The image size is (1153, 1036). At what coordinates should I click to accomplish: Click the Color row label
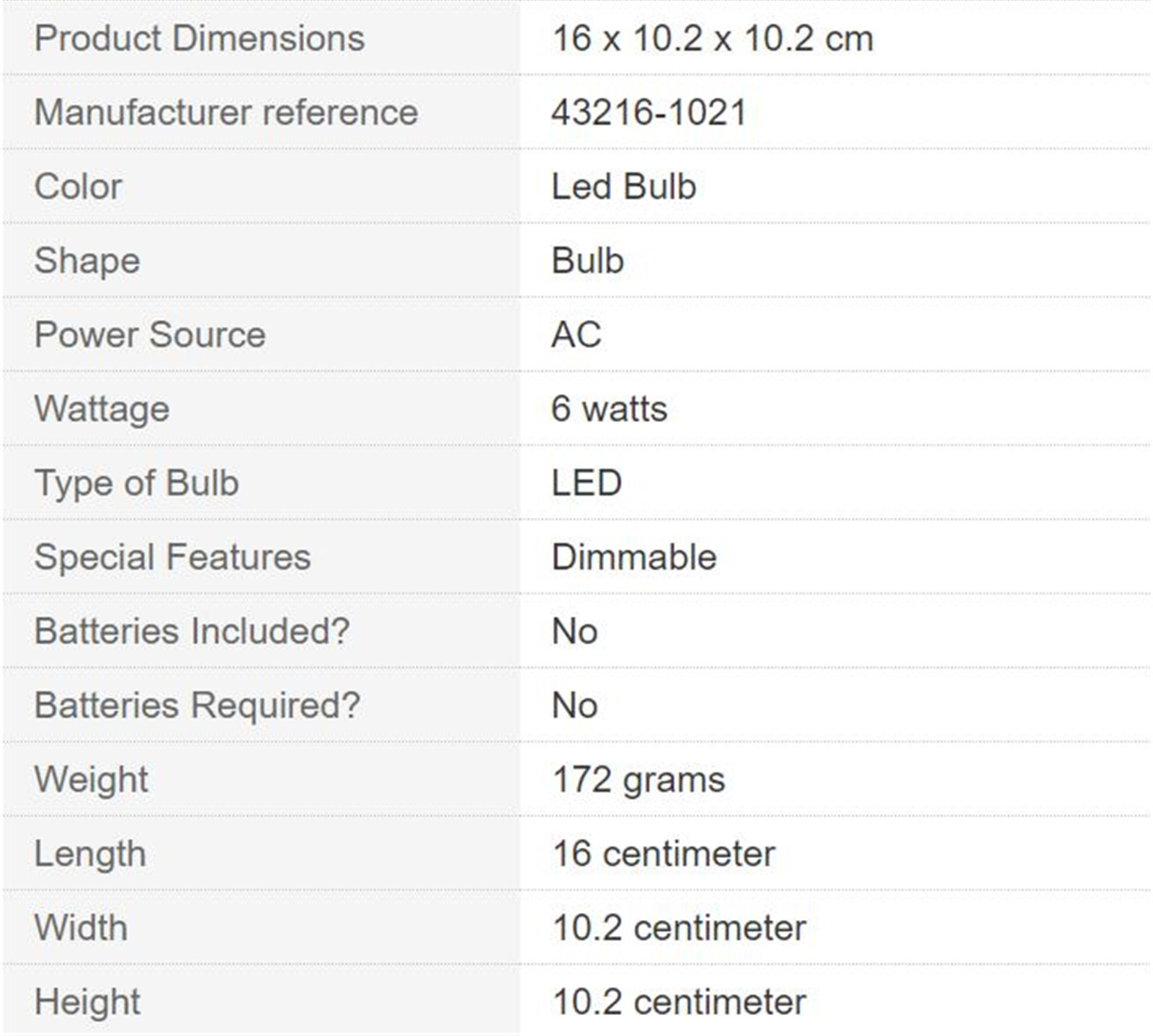coord(79,187)
